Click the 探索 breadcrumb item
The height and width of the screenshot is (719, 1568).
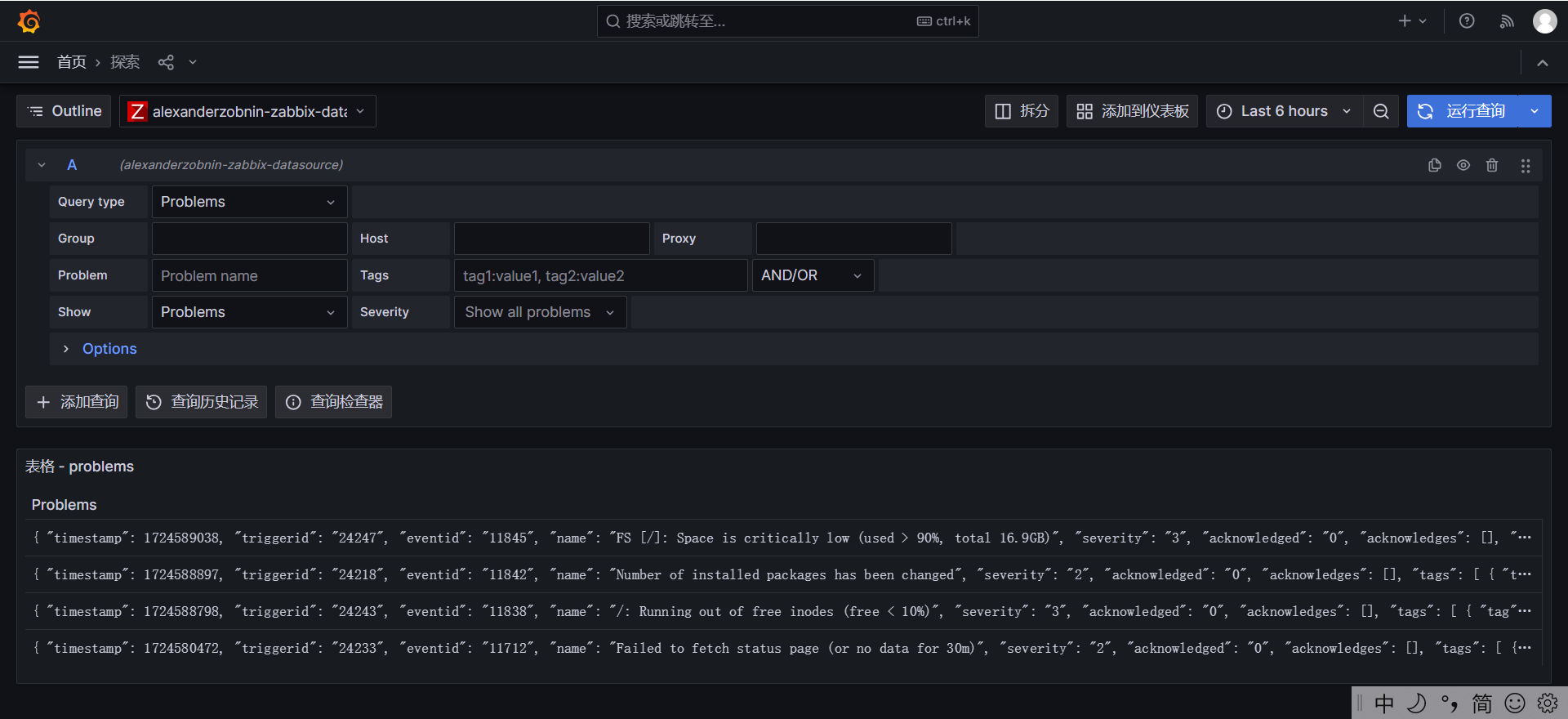pyautogui.click(x=125, y=62)
